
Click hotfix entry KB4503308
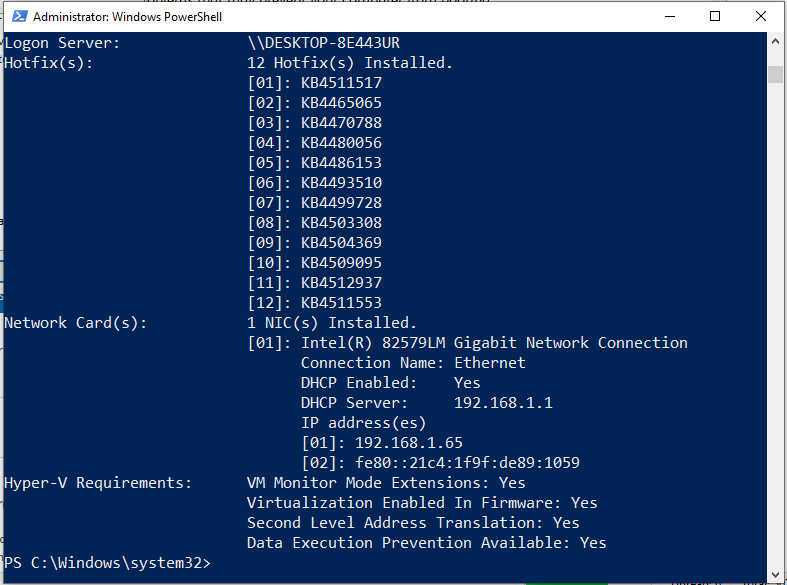(x=341, y=223)
